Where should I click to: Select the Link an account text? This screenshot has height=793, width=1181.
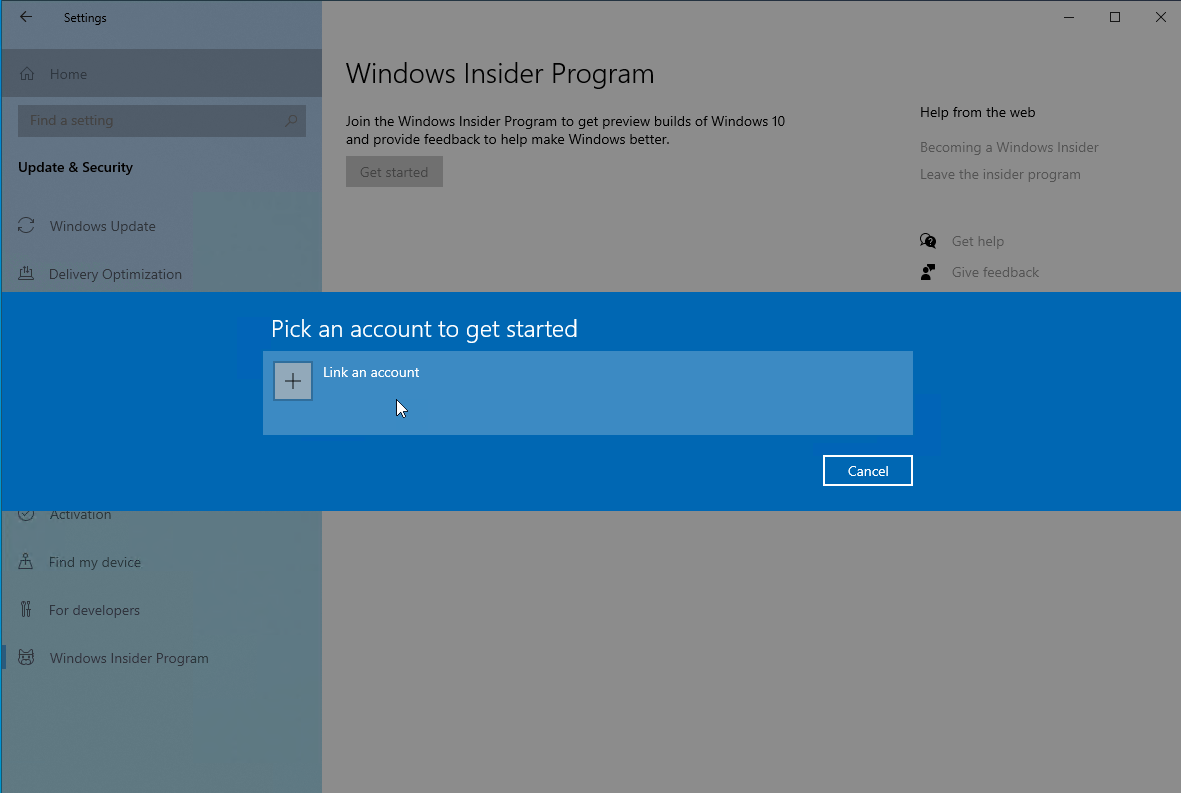pyautogui.click(x=371, y=372)
